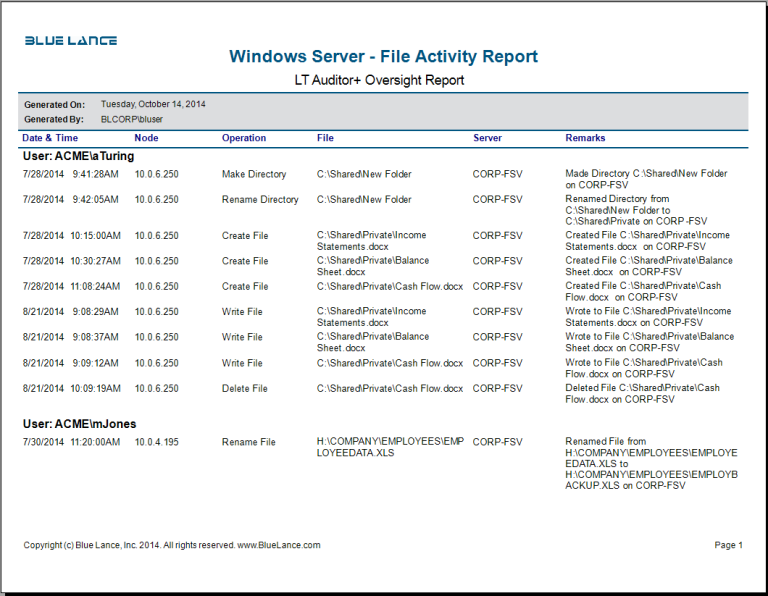Click the Page 1 indicator in footer
Image resolution: width=768 pixels, height=596 pixels.
(728, 545)
